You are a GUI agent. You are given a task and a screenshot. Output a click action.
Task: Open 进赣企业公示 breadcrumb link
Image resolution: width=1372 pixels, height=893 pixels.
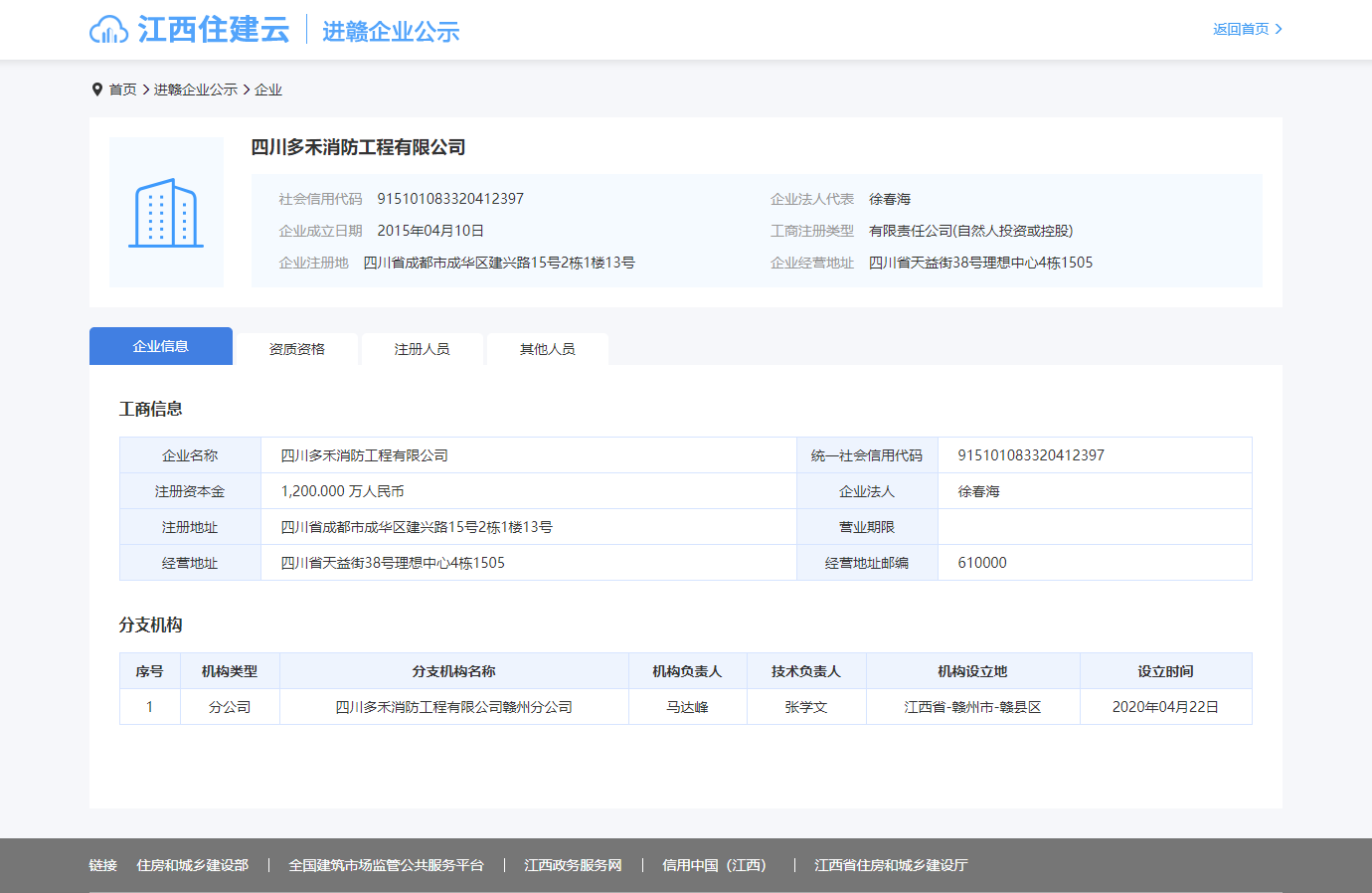(x=195, y=89)
